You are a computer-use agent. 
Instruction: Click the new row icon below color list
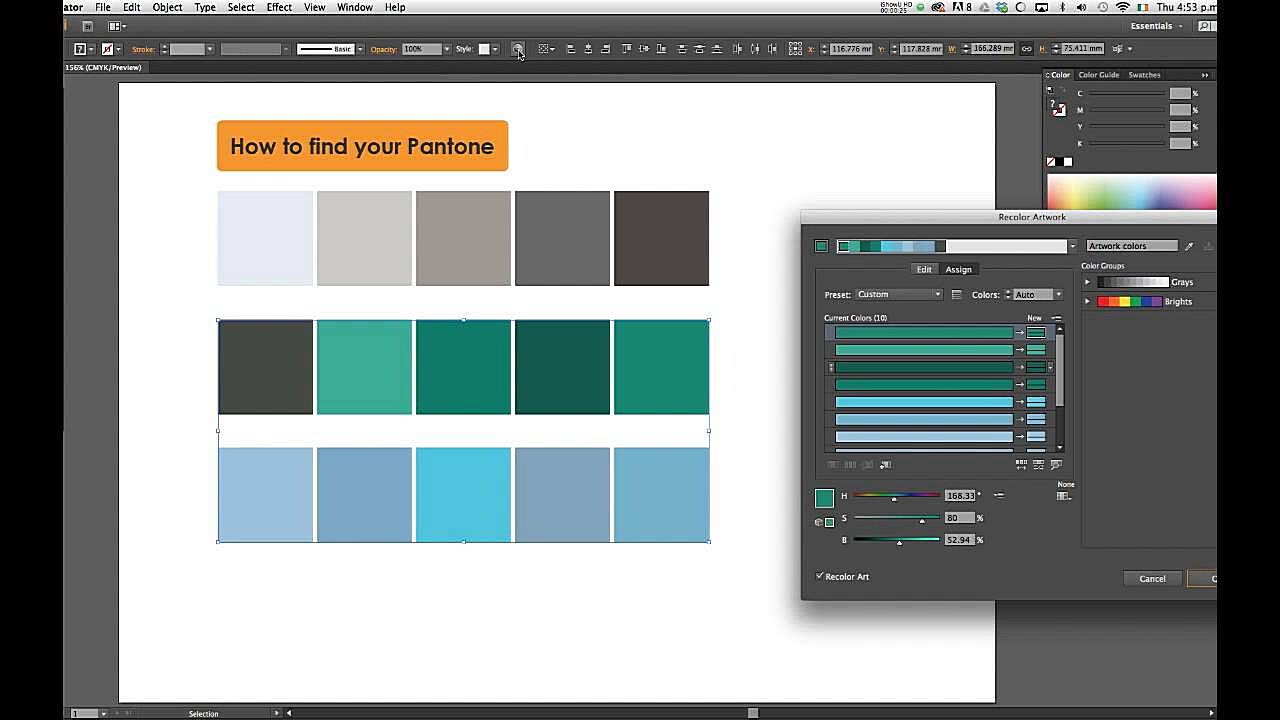885,464
